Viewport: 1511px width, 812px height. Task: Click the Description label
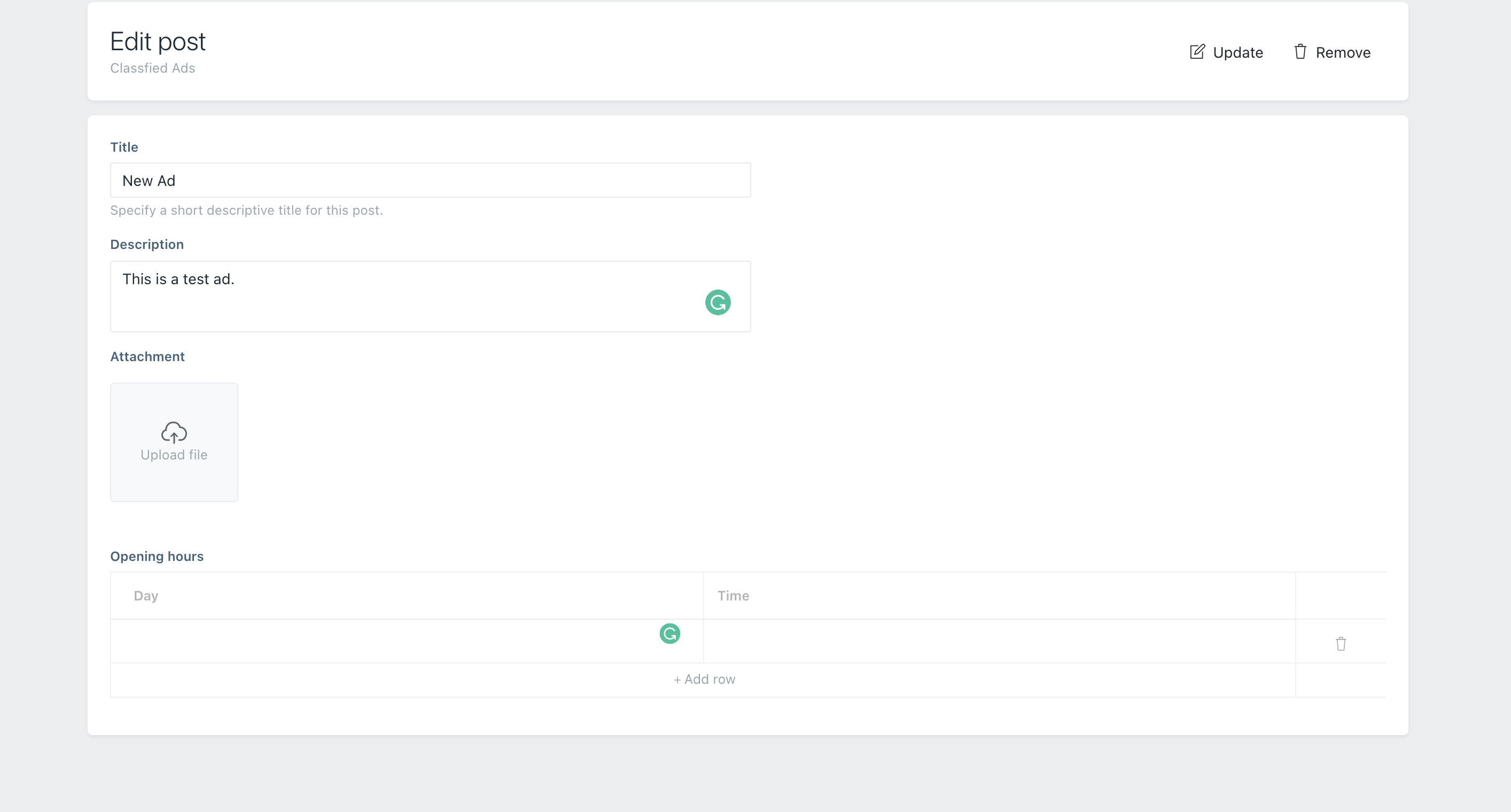pos(146,245)
